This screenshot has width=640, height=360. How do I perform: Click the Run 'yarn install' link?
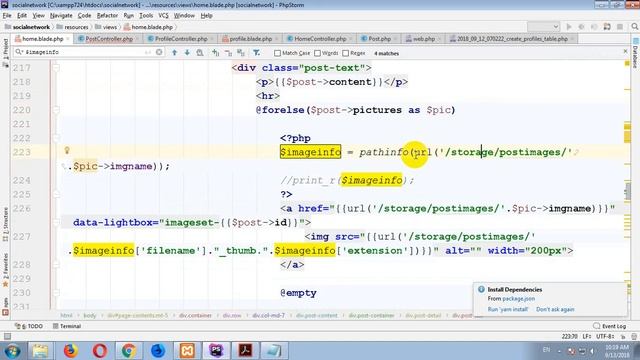pyautogui.click(x=508, y=309)
